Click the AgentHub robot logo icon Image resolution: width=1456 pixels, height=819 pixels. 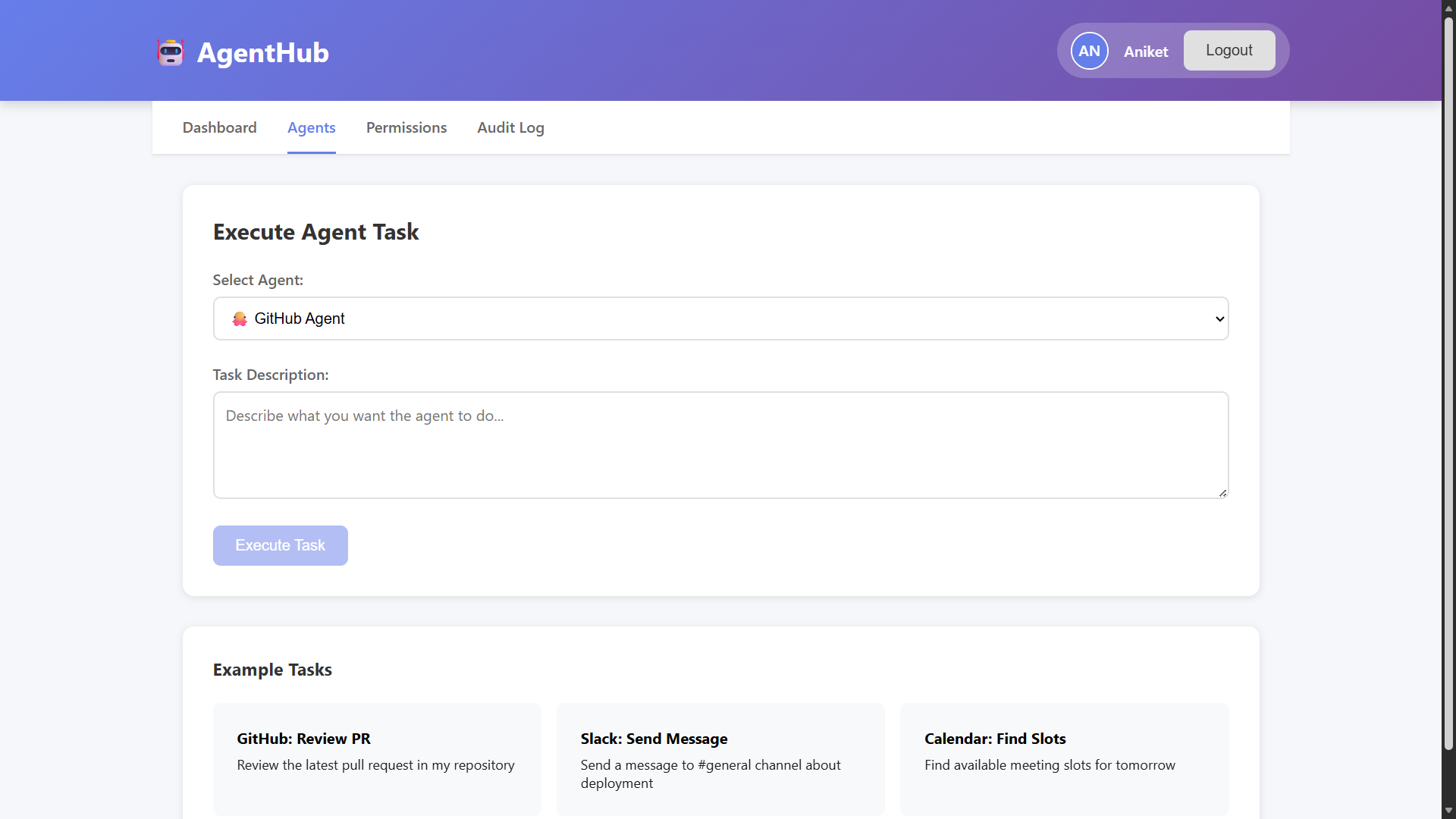(x=171, y=52)
